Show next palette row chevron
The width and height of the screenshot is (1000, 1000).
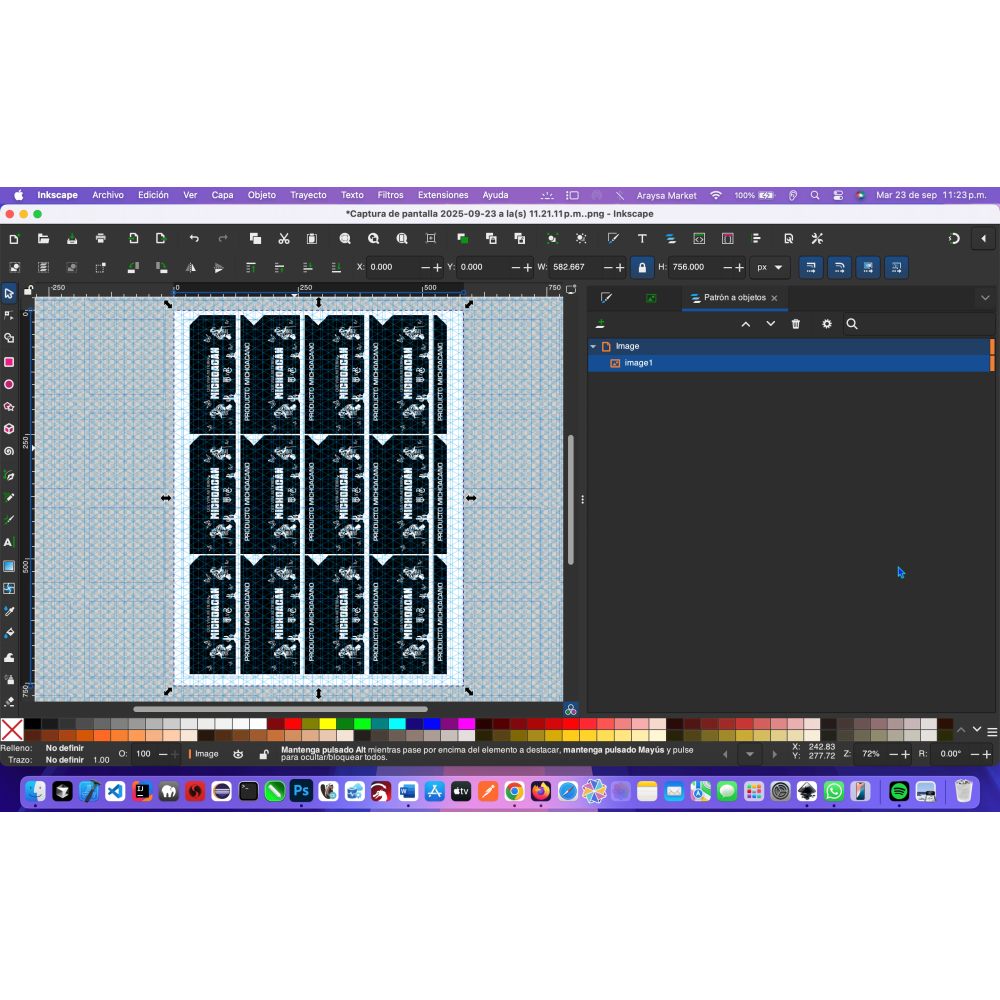pyautogui.click(x=977, y=730)
